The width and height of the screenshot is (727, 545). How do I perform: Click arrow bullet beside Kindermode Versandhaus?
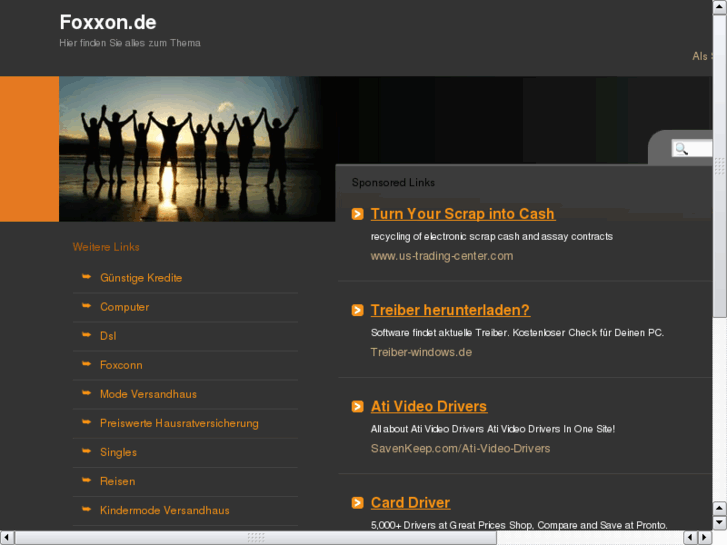pyautogui.click(x=86, y=509)
